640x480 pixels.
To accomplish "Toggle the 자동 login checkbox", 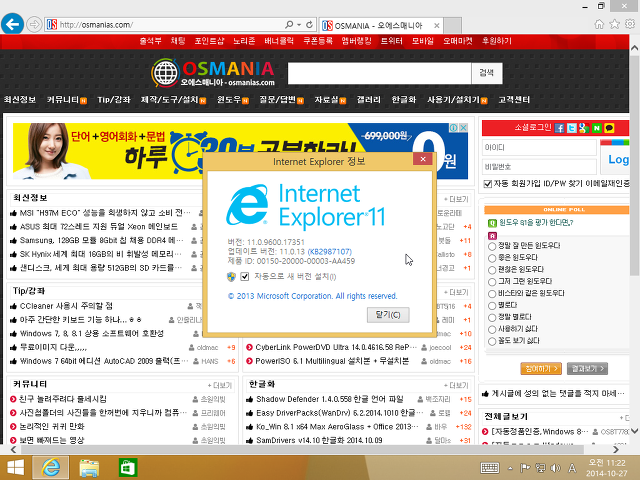I will pos(487,184).
